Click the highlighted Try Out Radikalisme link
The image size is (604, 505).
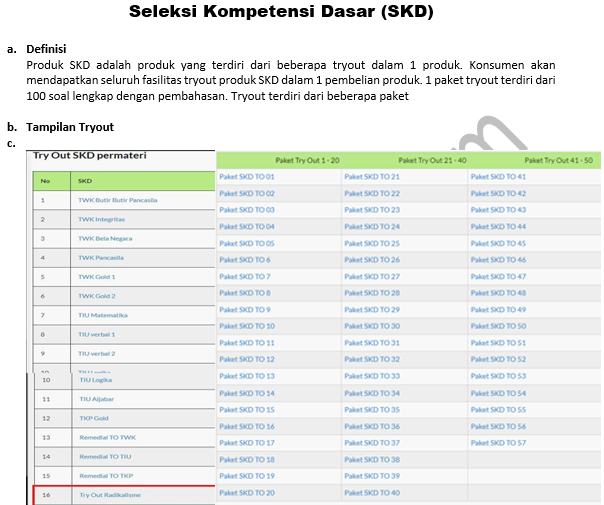tap(108, 495)
